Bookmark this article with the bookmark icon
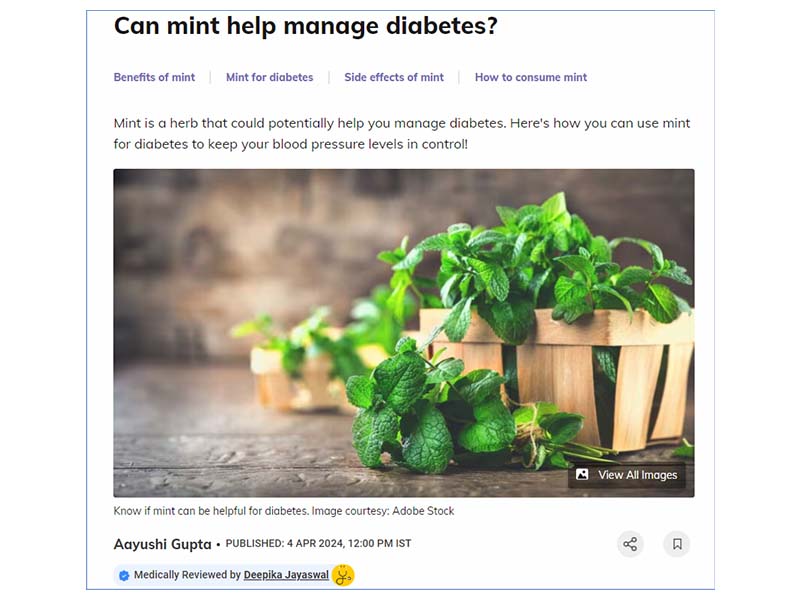Image resolution: width=800 pixels, height=600 pixels. pyautogui.click(x=677, y=544)
